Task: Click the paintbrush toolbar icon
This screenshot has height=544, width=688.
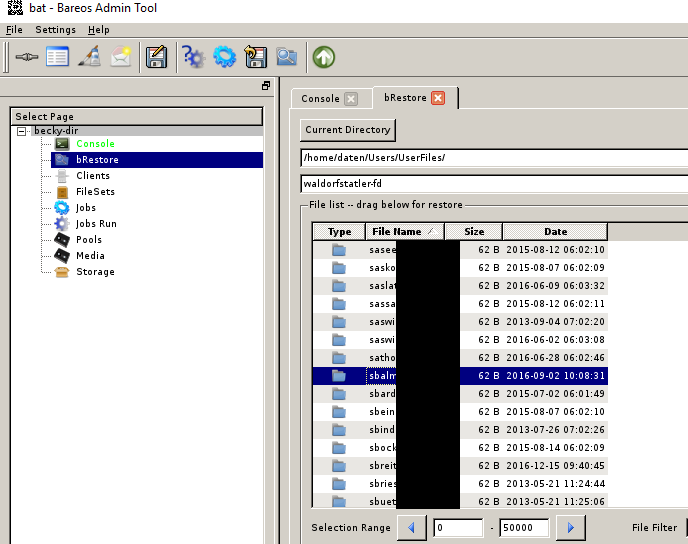Action: (x=90, y=57)
